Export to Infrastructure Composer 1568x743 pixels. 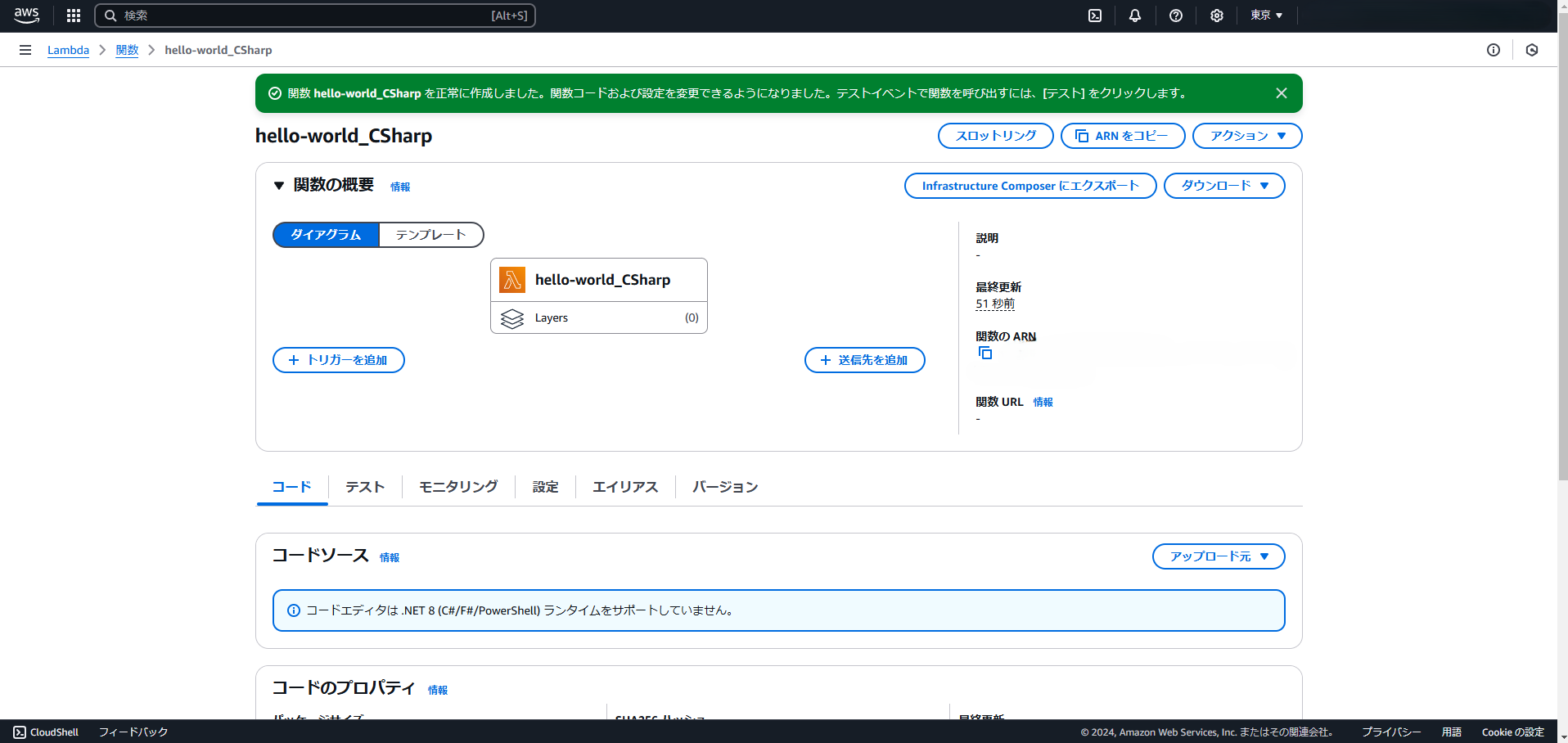(1030, 186)
